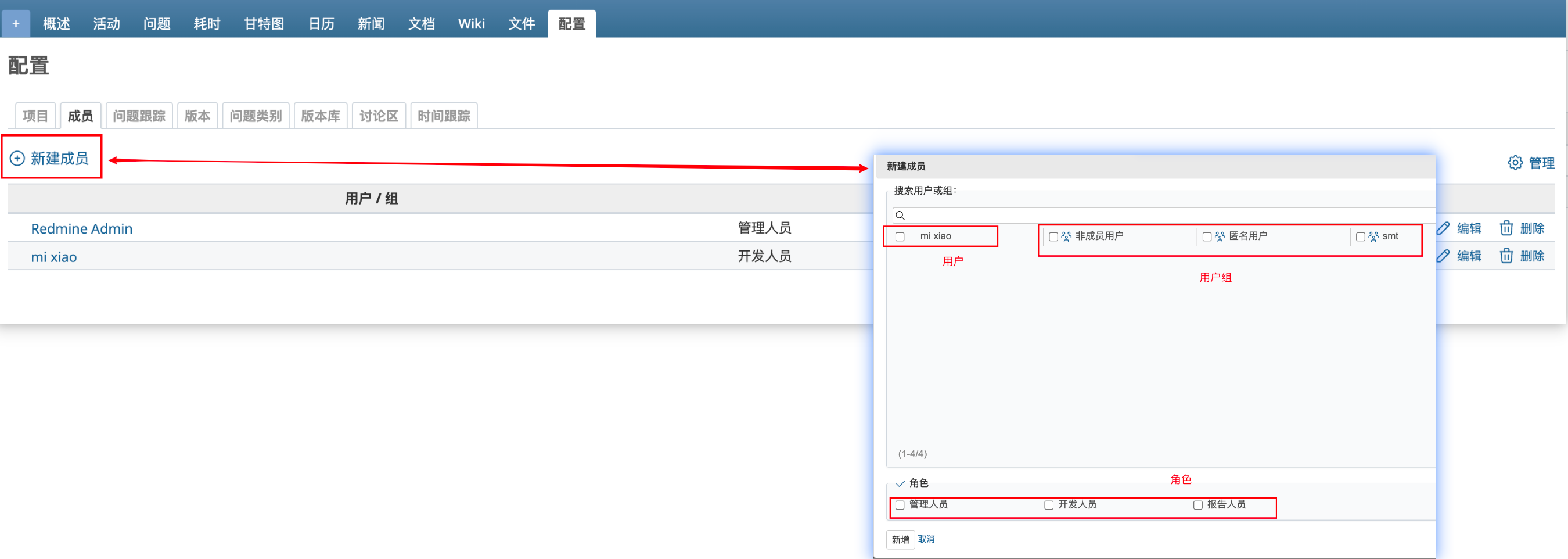Image resolution: width=1568 pixels, height=559 pixels.
Task: Focus the 搜索用户或组 search input
Action: click(1163, 216)
